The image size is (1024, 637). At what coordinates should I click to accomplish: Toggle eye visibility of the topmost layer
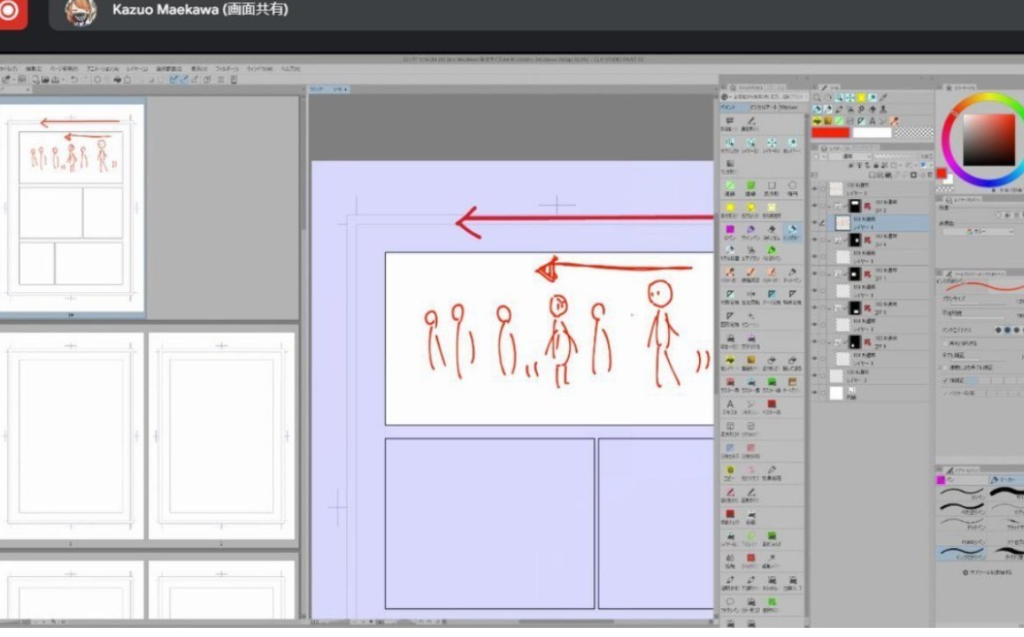pyautogui.click(x=814, y=189)
